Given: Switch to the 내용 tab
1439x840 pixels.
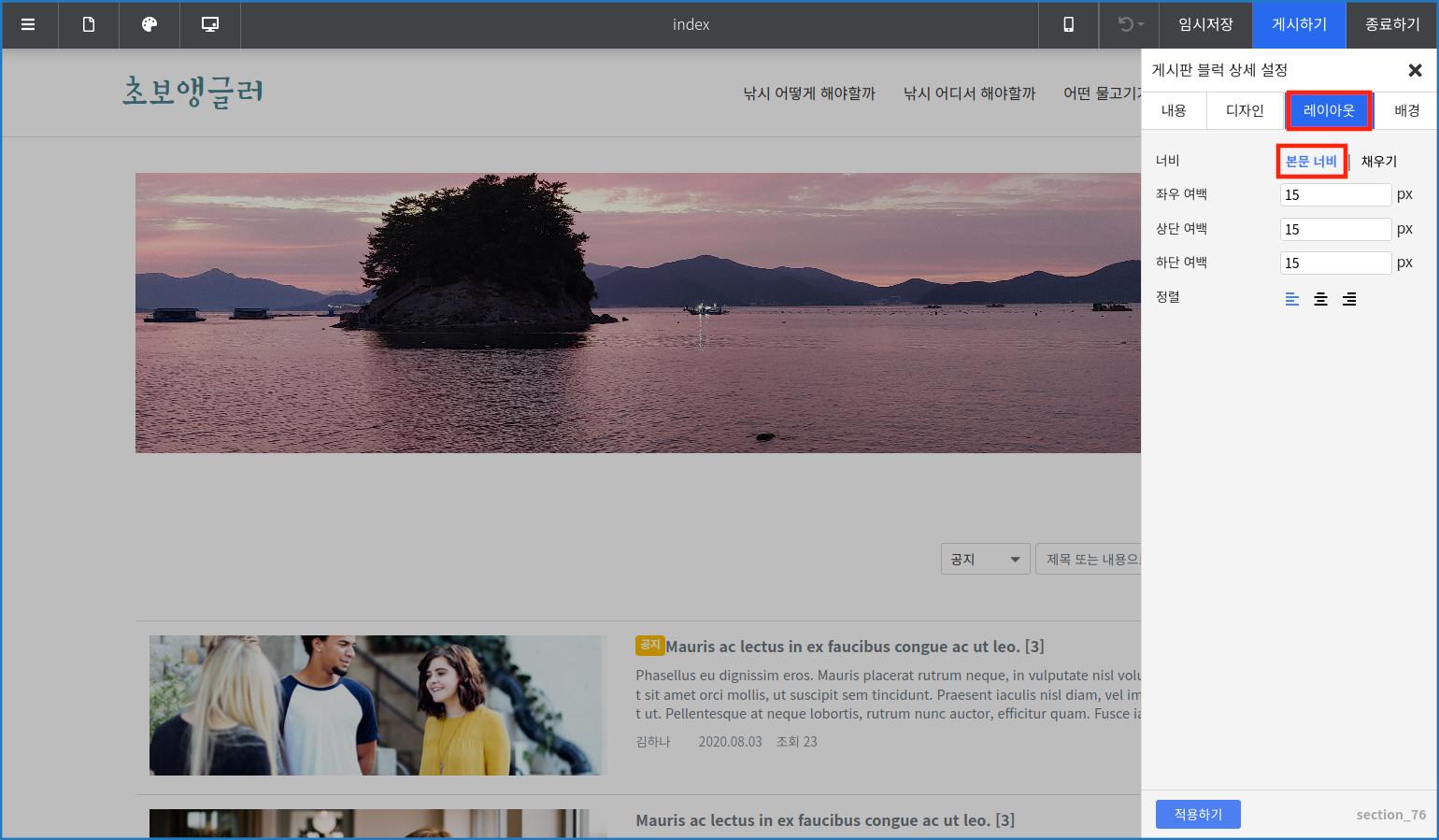Looking at the screenshot, I should click(x=1174, y=110).
